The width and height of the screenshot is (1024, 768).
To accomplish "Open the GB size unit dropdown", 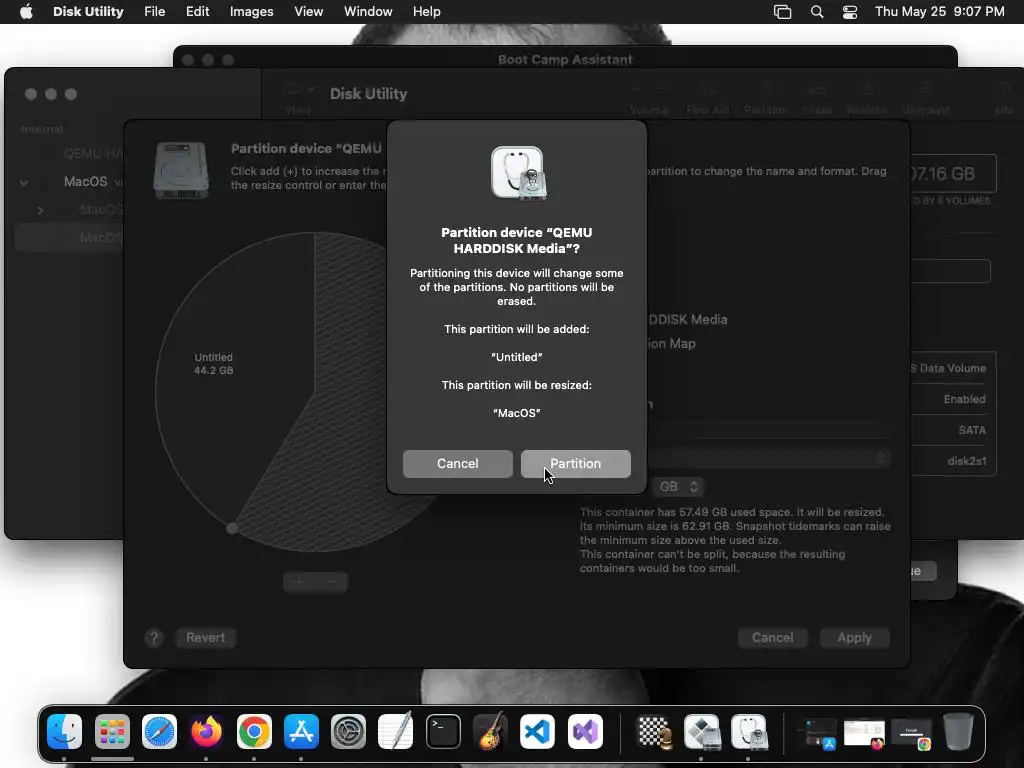I will click(x=679, y=487).
